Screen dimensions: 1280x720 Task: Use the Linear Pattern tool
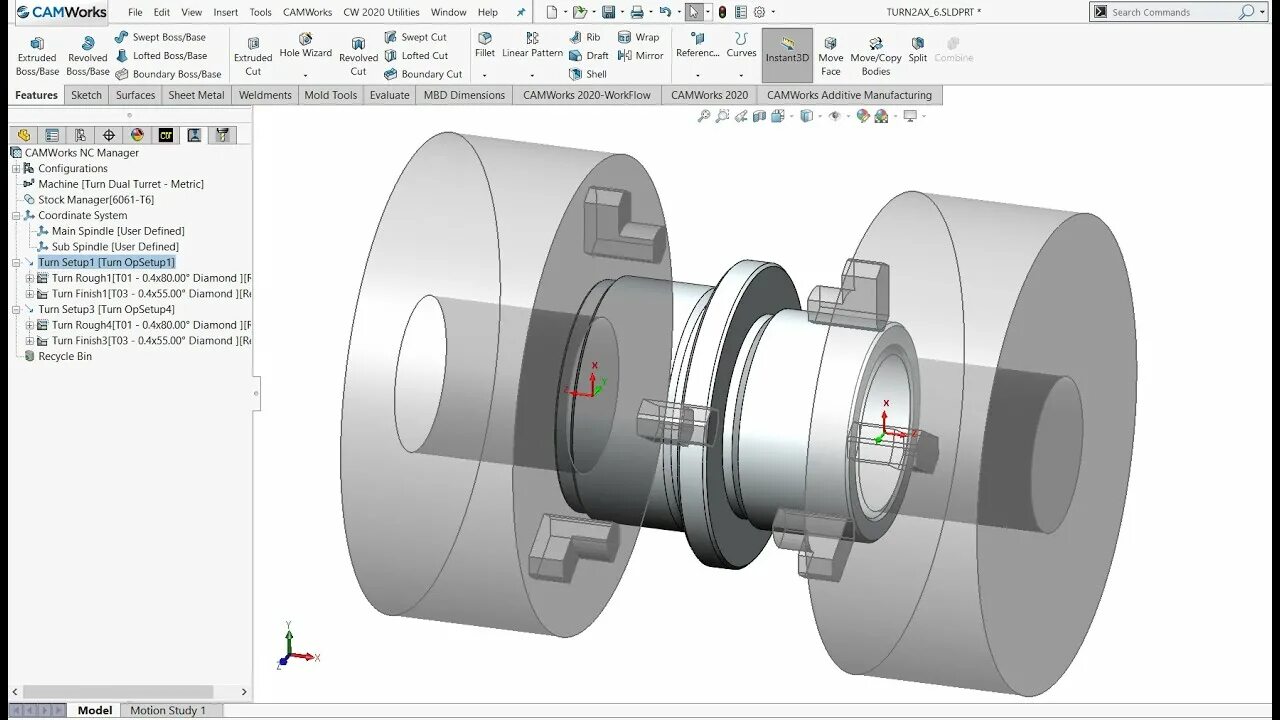coord(532,46)
